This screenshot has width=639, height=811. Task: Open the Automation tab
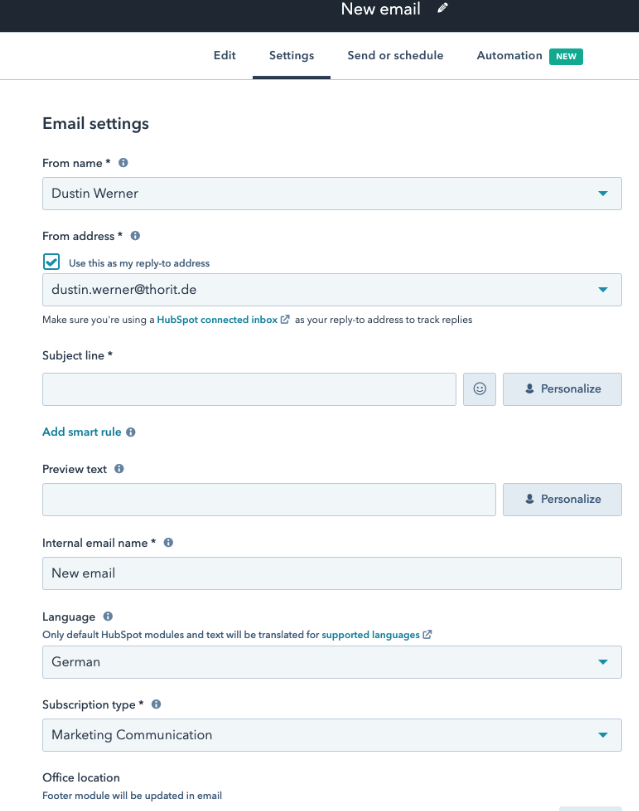click(509, 56)
